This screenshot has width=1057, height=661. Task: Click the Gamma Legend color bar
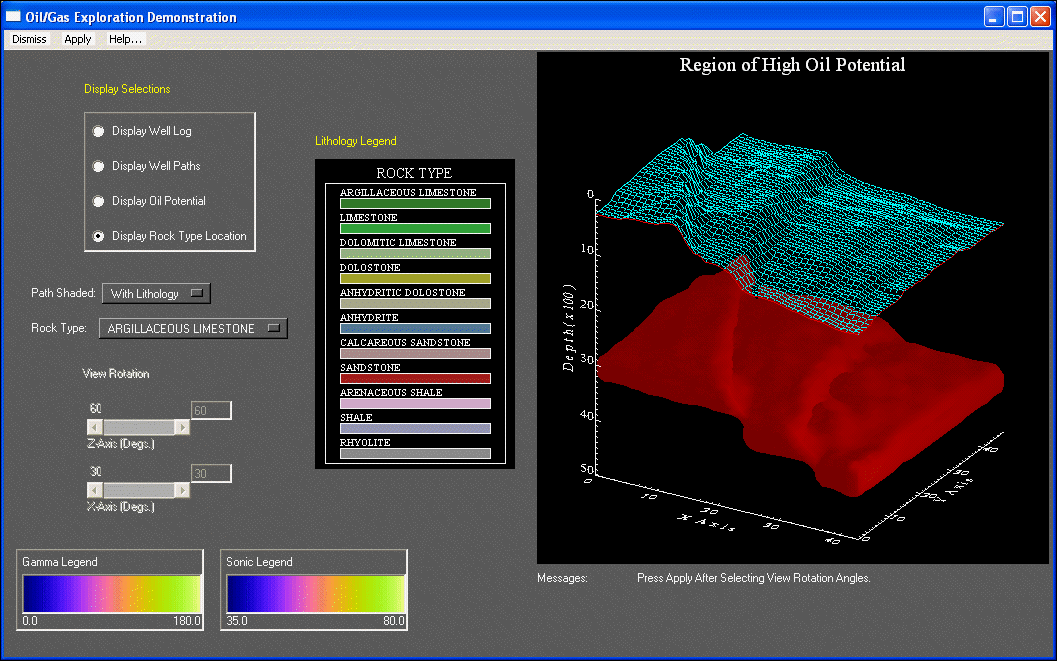coord(110,594)
